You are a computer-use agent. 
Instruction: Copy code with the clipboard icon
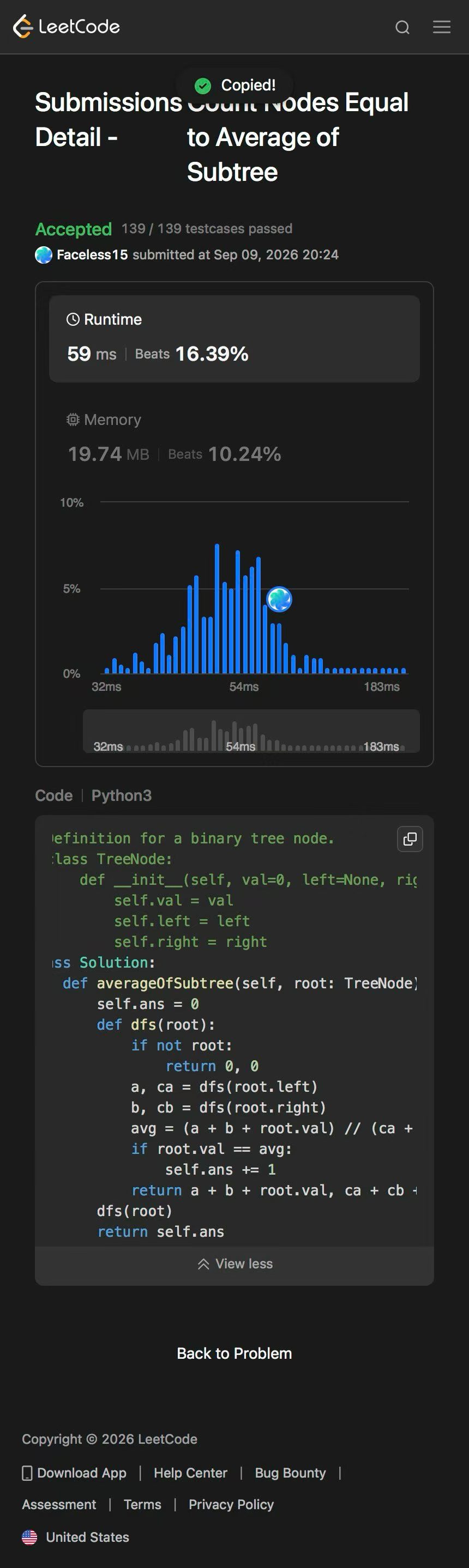coord(410,839)
